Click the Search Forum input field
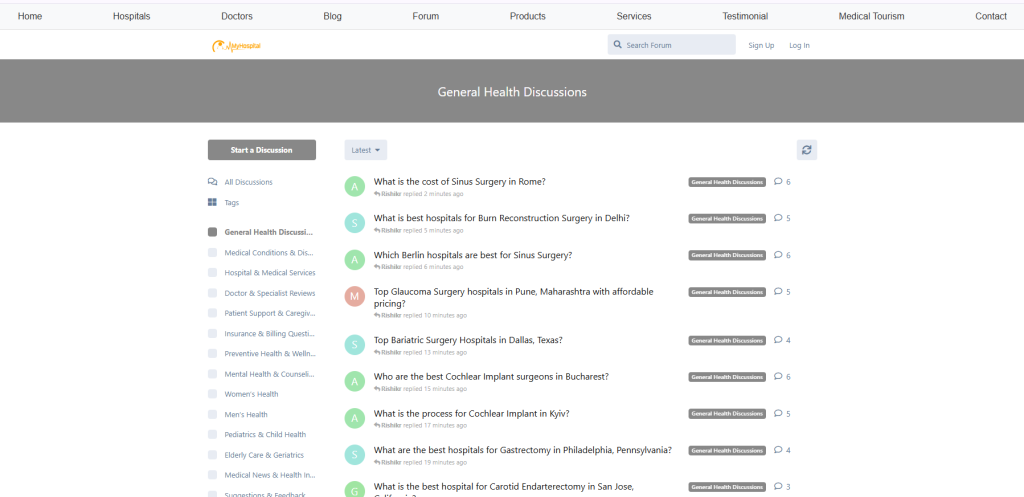The image size is (1024, 497). [x=671, y=45]
